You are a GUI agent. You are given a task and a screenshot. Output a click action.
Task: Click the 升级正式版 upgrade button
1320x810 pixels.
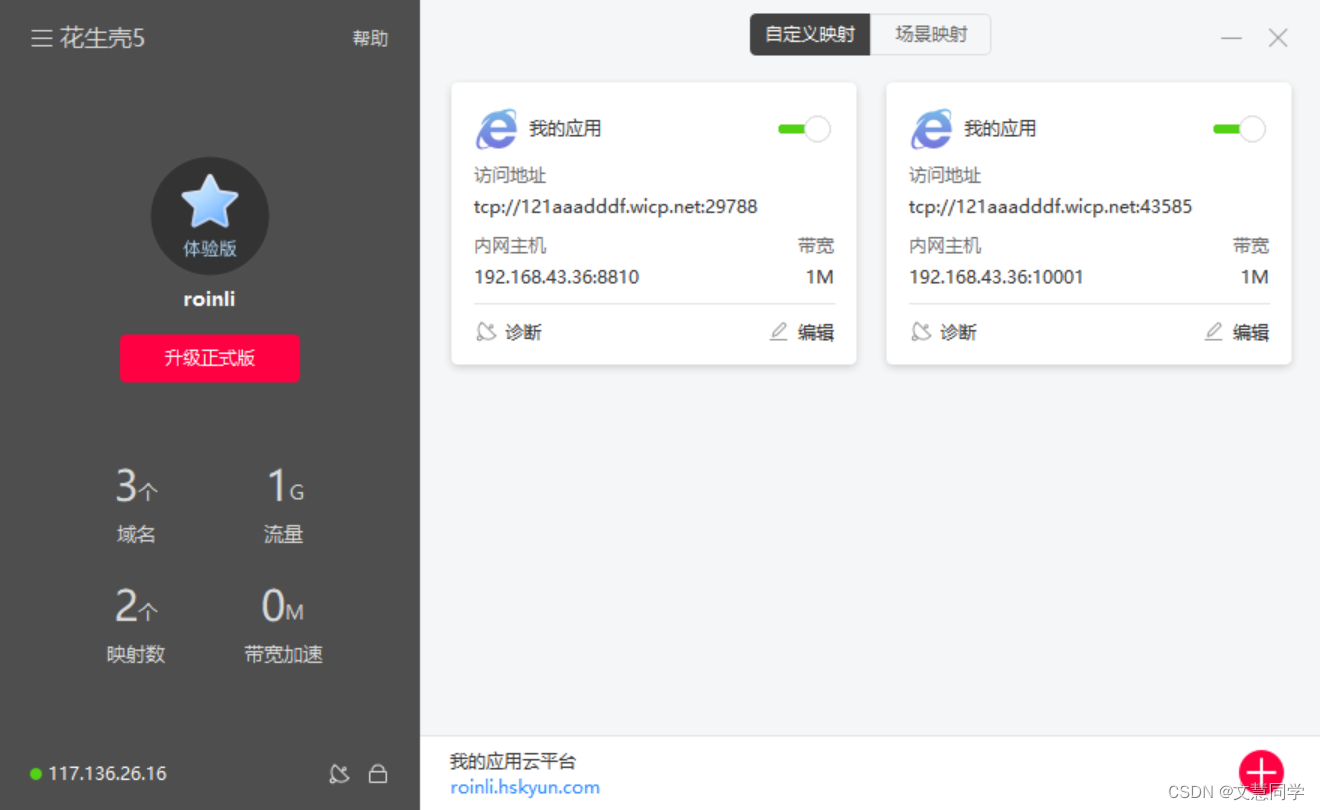[210, 358]
